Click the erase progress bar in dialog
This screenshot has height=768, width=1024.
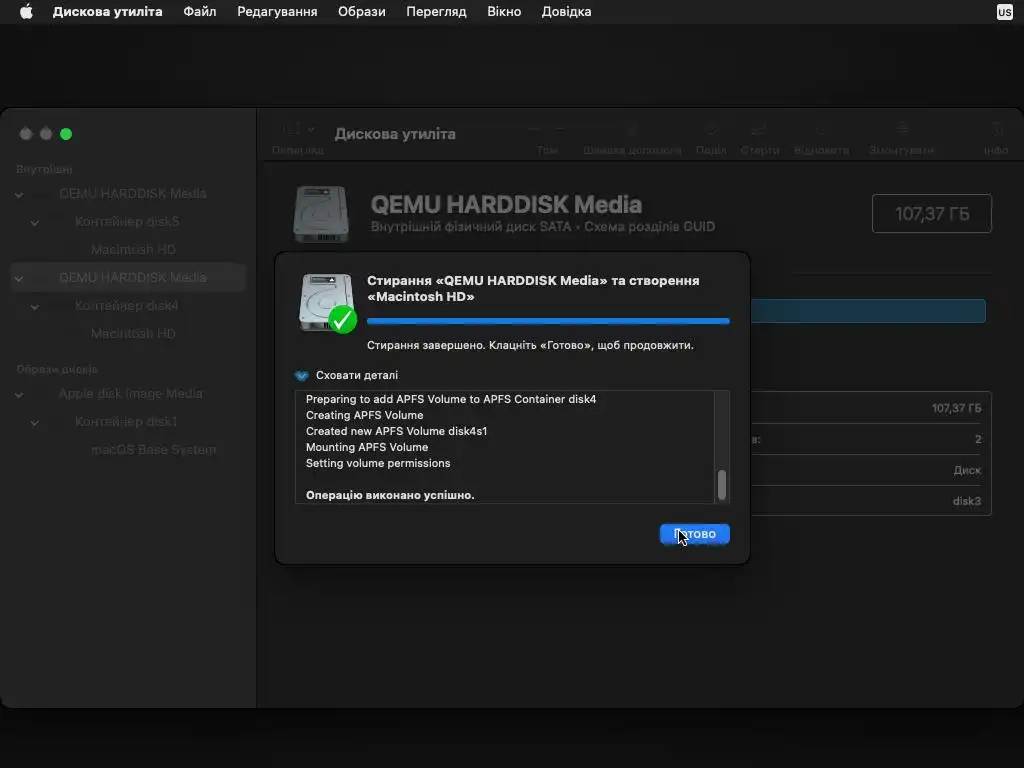pos(548,321)
